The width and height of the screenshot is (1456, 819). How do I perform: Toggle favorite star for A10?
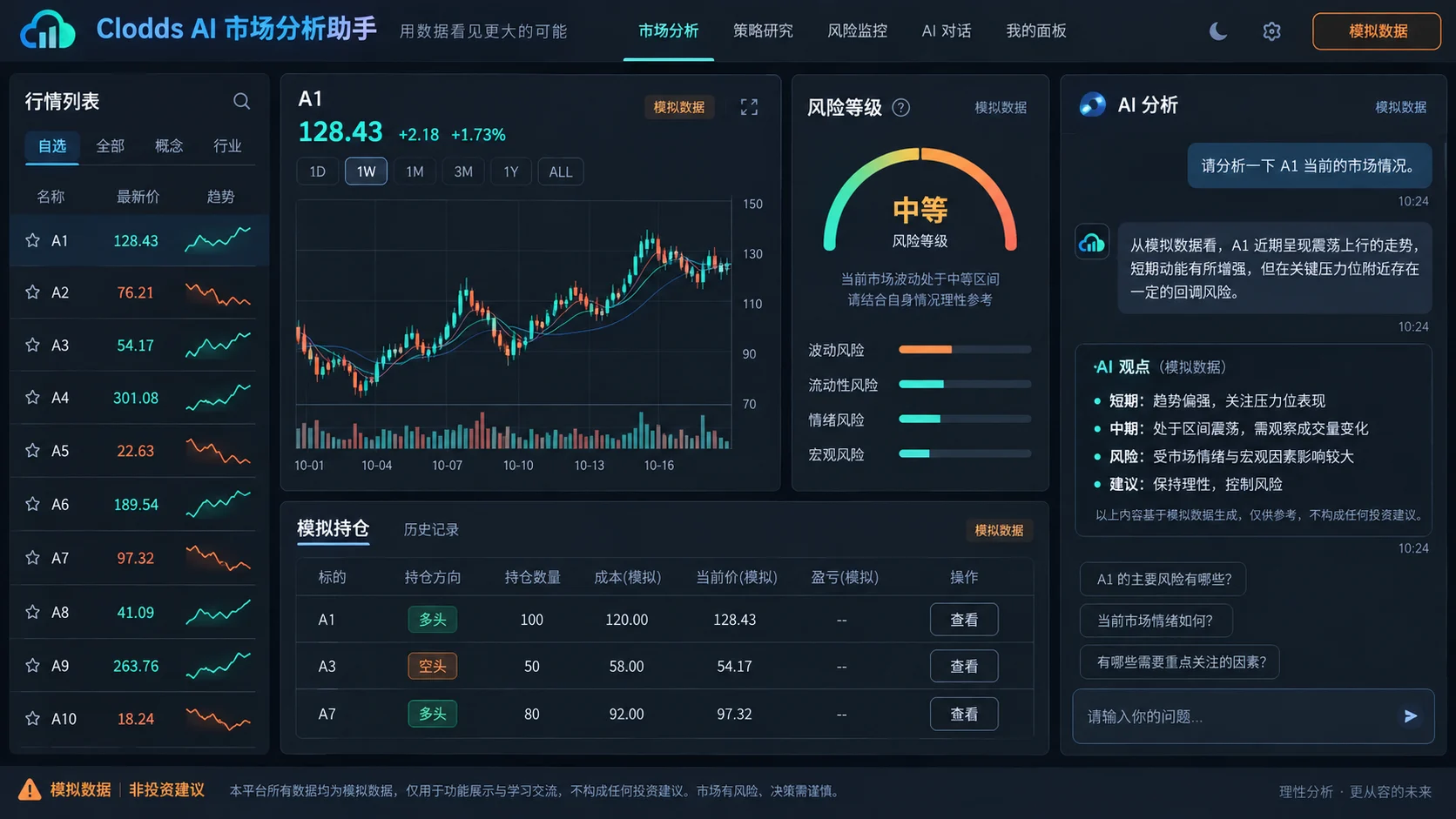33,719
